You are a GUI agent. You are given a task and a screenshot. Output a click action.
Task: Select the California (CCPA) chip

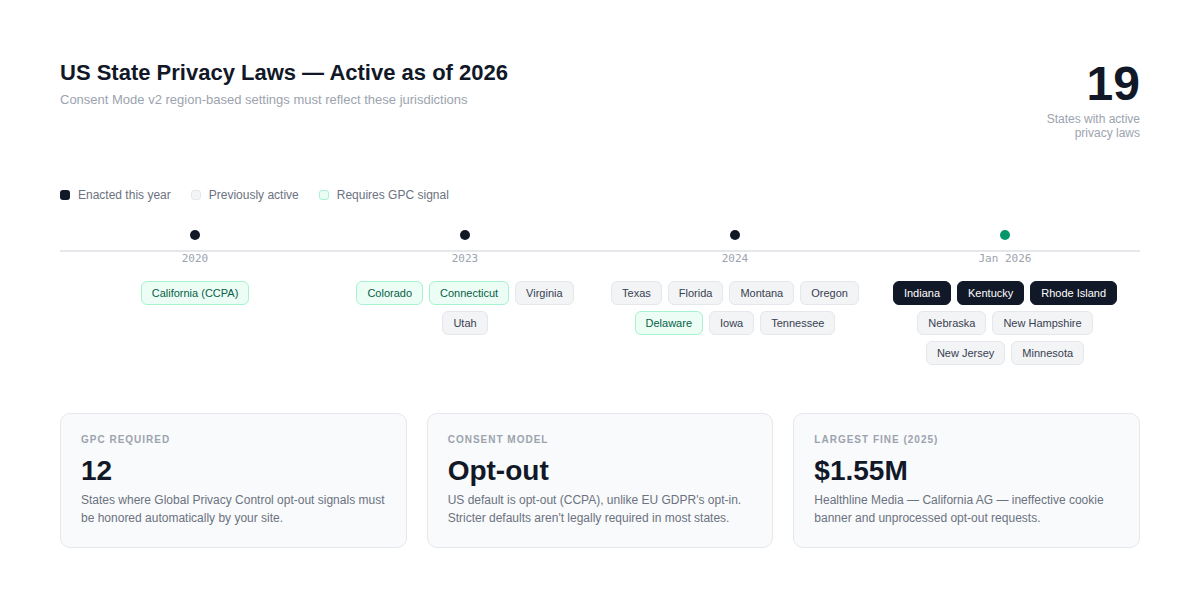tap(195, 293)
